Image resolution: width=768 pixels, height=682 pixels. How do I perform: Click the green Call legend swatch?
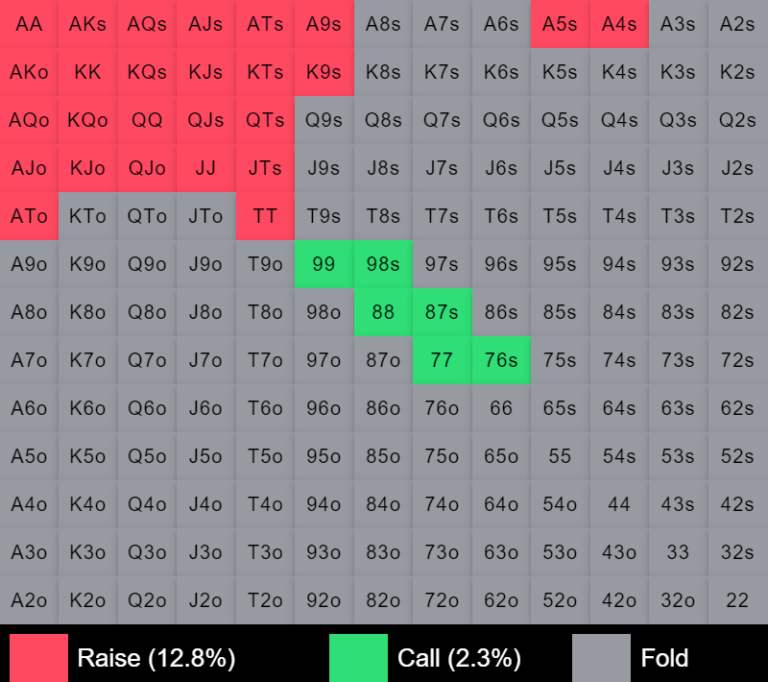(358, 657)
